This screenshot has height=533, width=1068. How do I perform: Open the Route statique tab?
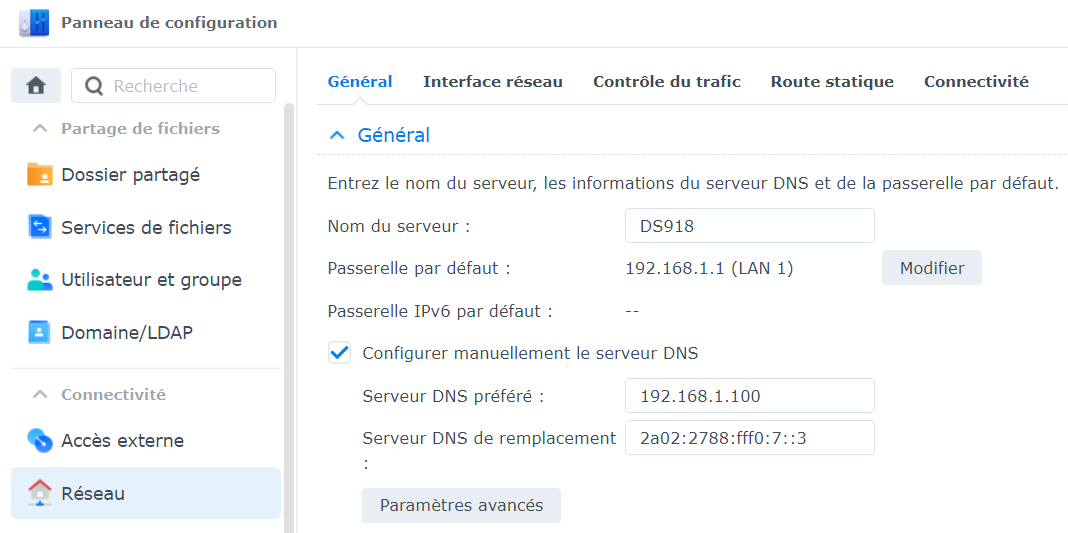pyautogui.click(x=832, y=82)
